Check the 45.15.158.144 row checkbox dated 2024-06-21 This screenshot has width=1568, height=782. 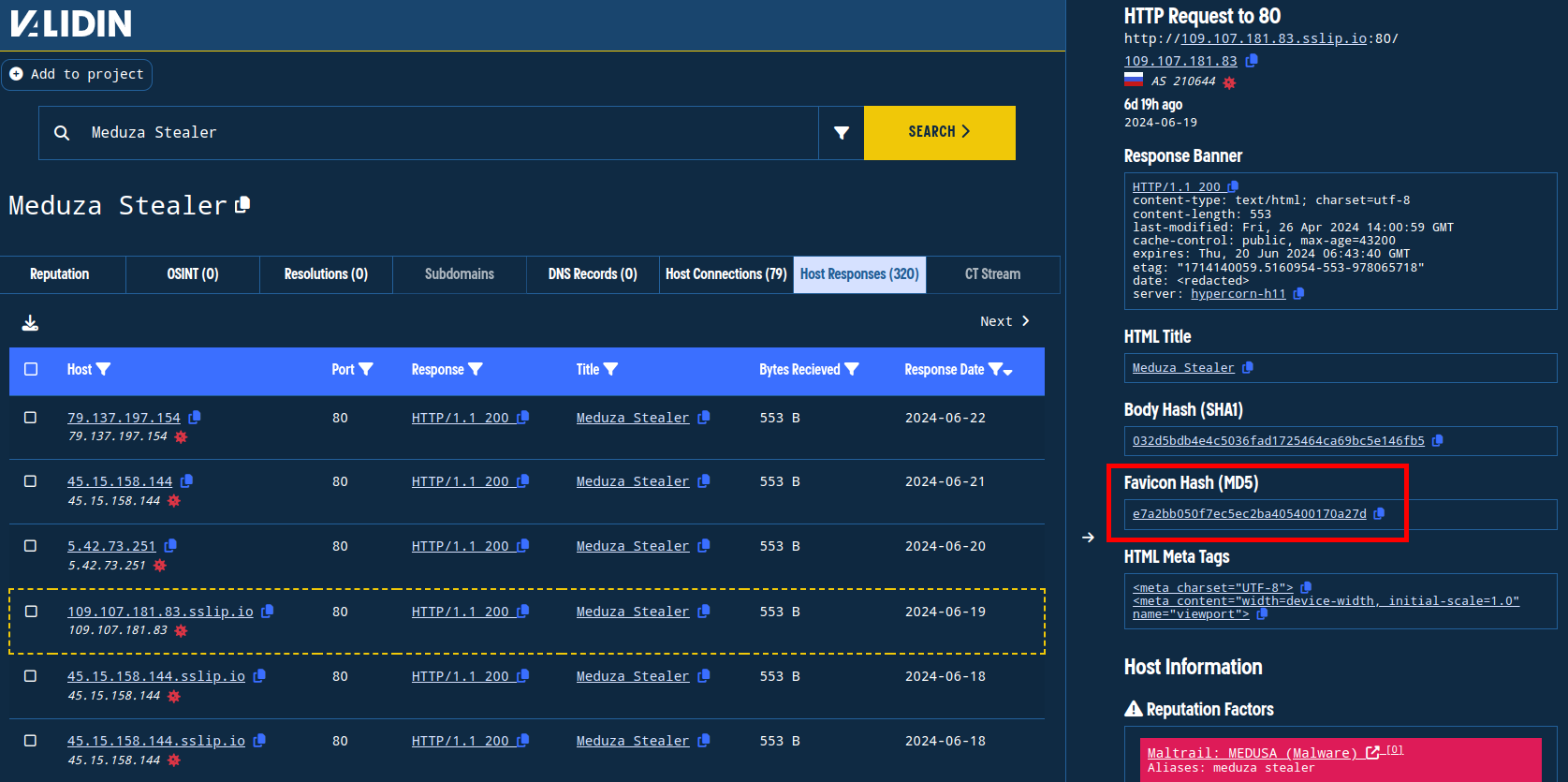coord(31,481)
